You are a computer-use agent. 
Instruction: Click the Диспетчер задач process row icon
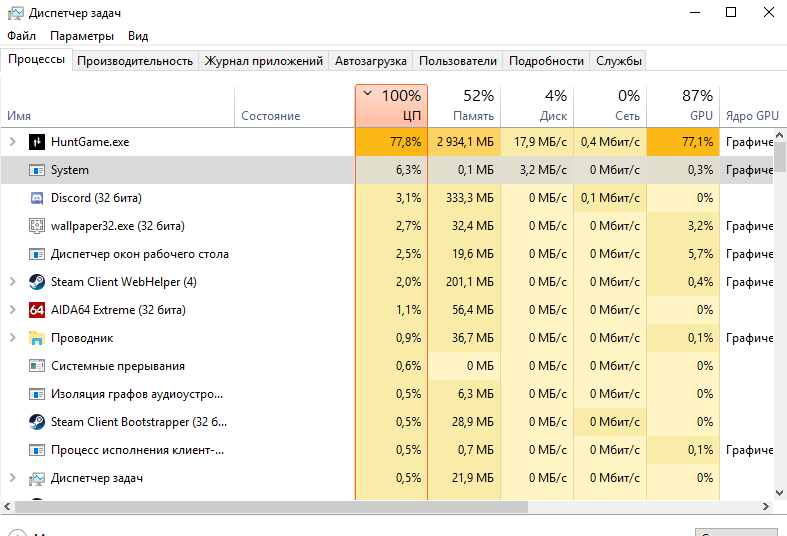[37, 478]
